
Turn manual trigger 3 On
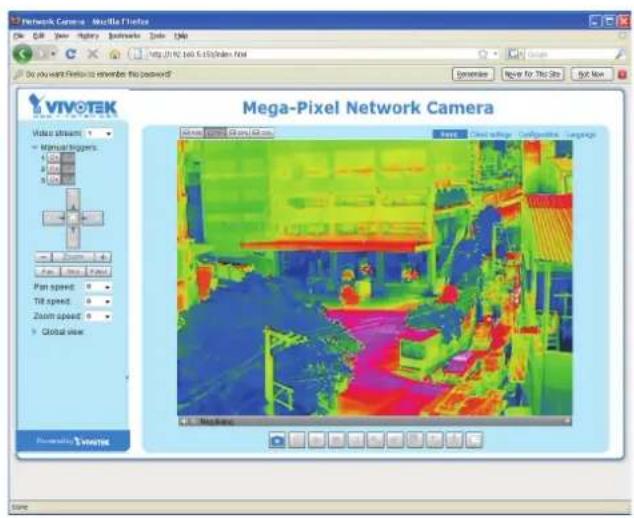point(54,180)
